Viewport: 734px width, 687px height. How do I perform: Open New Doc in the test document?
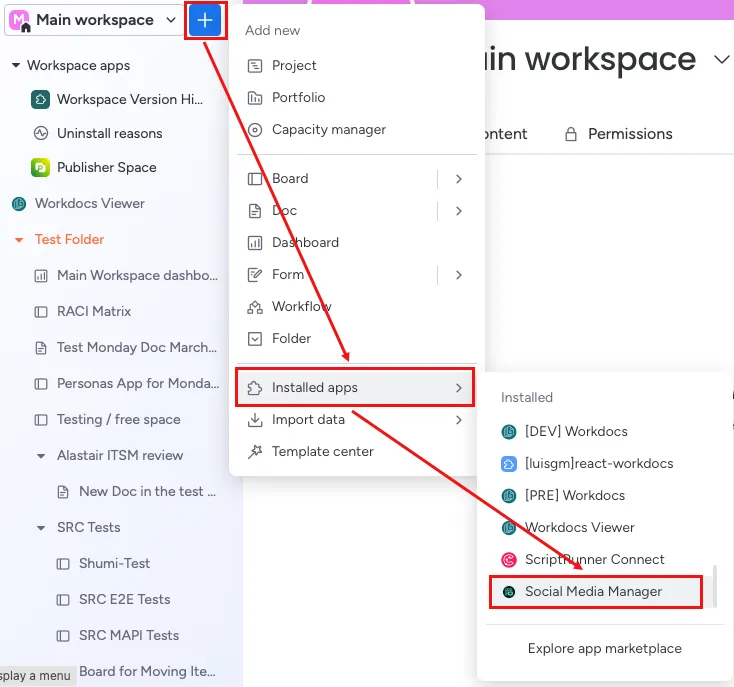point(136,492)
